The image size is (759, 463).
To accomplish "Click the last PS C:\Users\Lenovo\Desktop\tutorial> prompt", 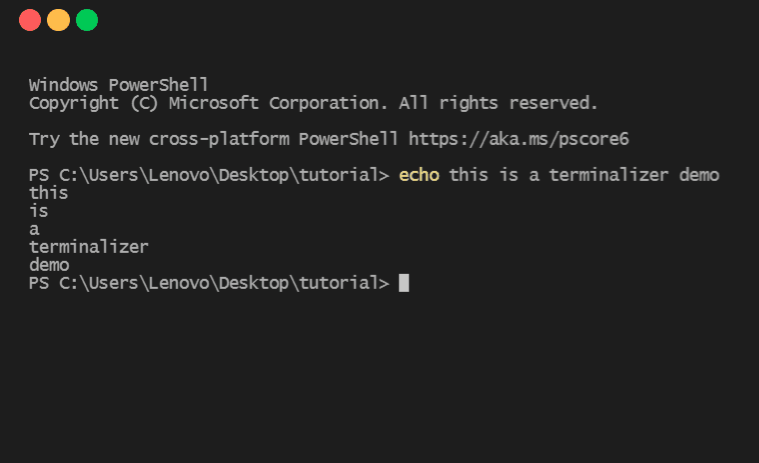I will coord(209,283).
